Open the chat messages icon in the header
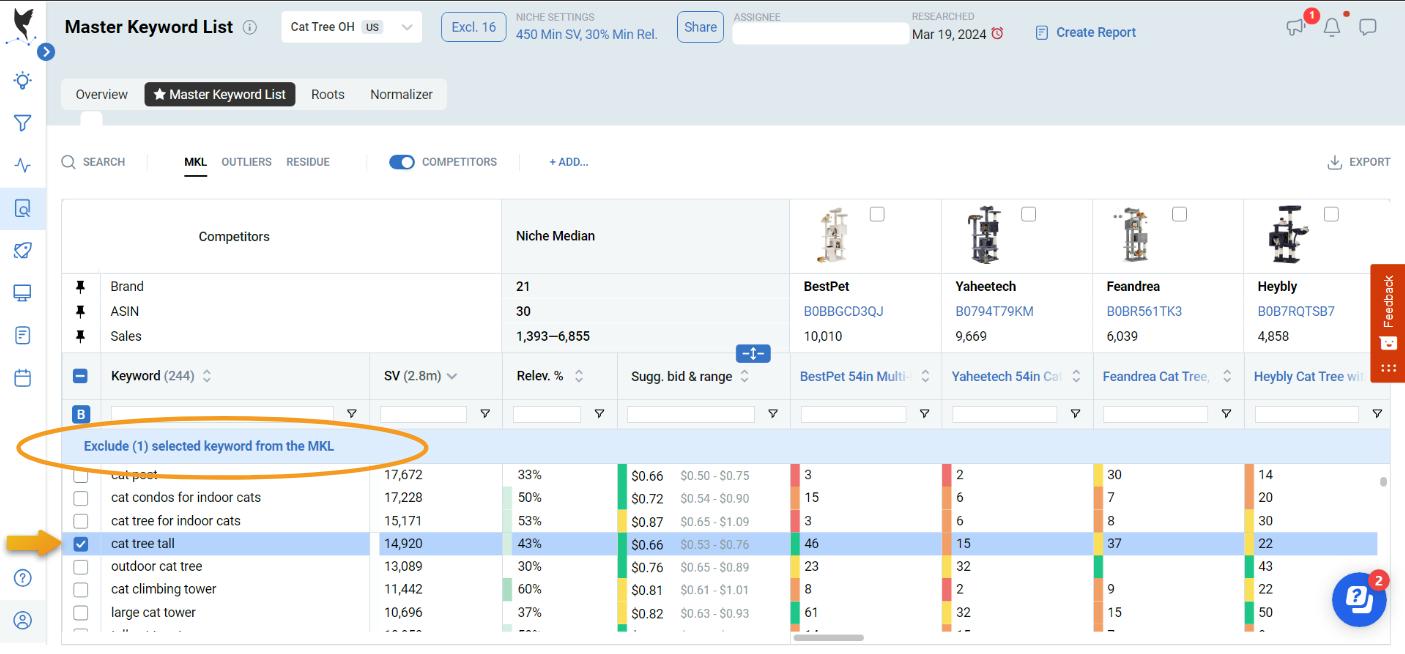Image resolution: width=1405 pixels, height=654 pixels. (1368, 27)
